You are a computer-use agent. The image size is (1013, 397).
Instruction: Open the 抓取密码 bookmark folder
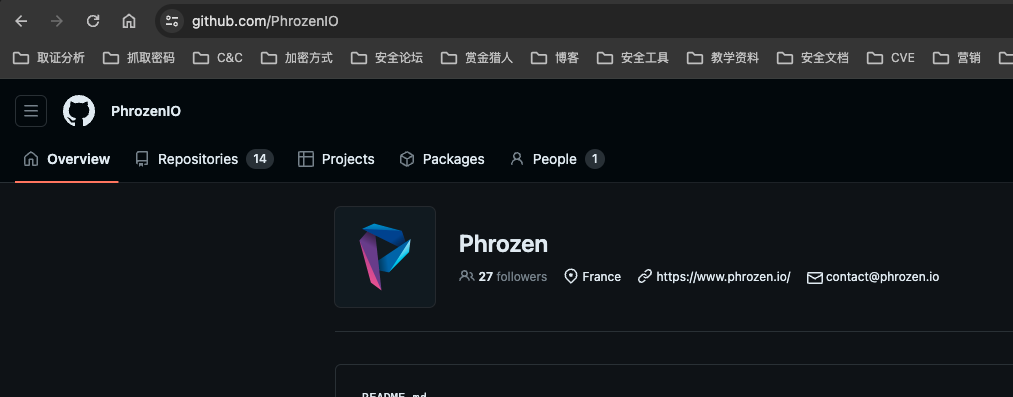point(139,58)
